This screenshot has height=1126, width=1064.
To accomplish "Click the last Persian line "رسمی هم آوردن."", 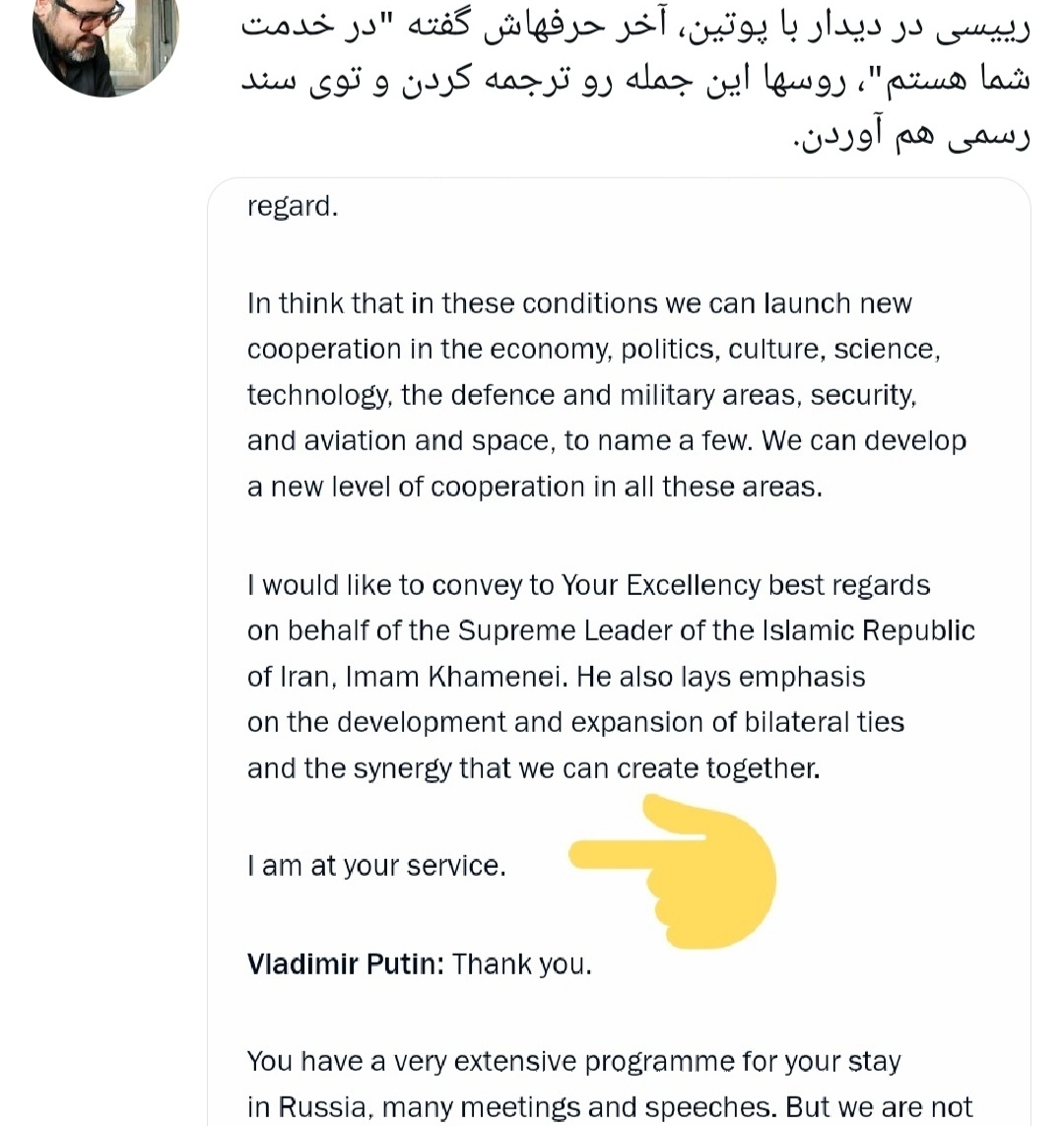I will 912,135.
